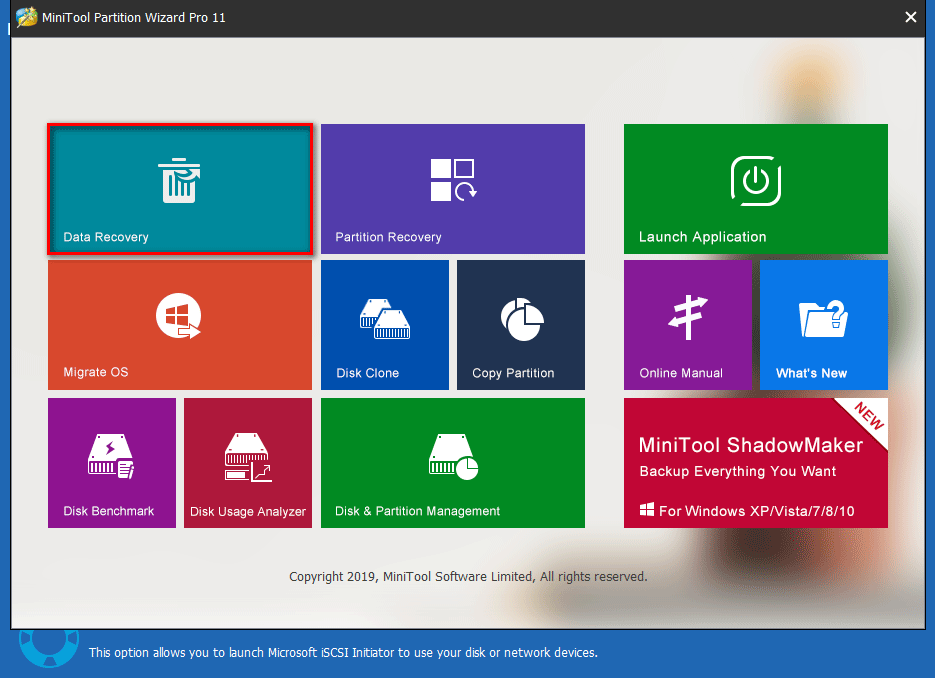Click the "Partition Recovery" tile label
Viewport: 935px width, 678px height.
coord(388,237)
